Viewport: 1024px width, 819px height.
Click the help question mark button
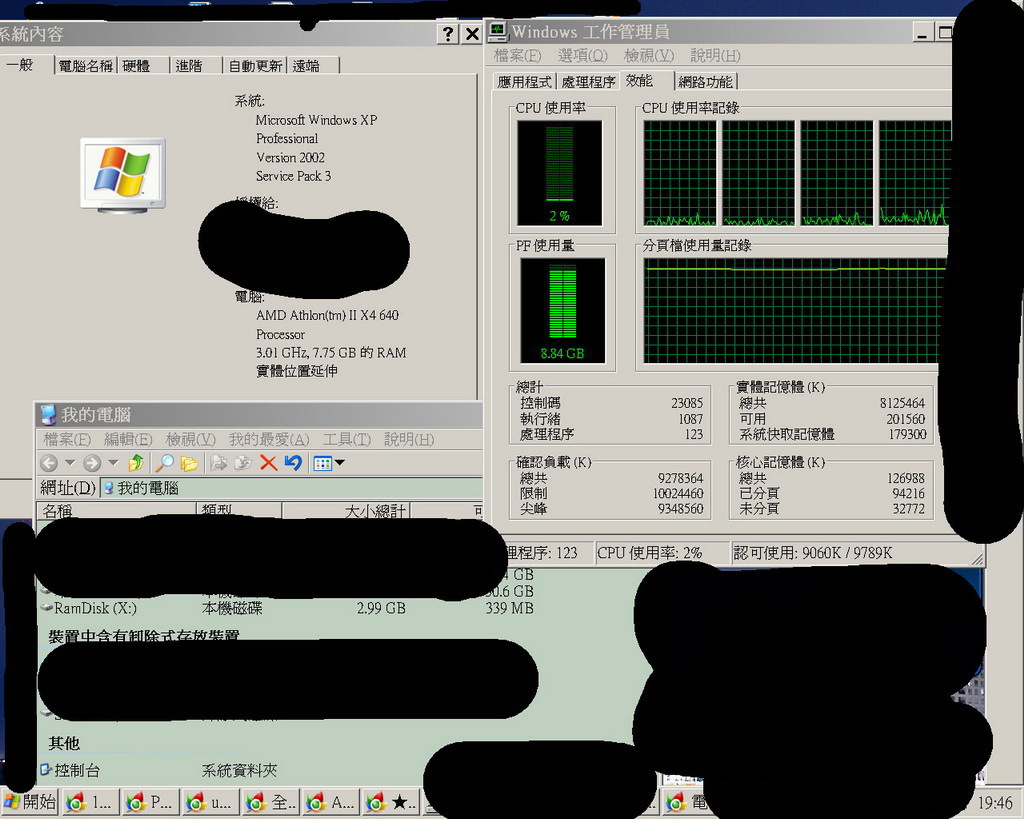point(447,33)
